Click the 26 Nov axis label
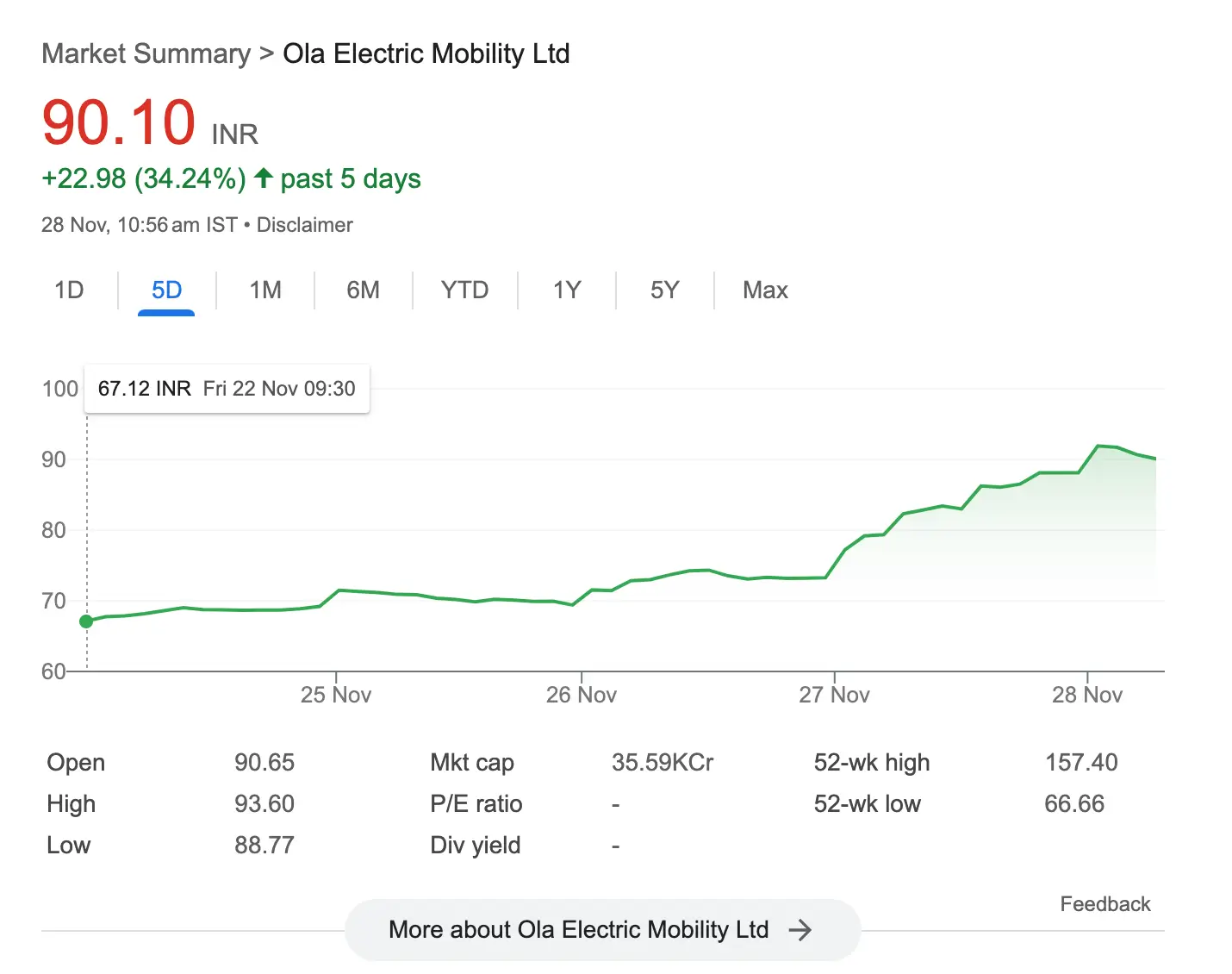 pyautogui.click(x=582, y=695)
